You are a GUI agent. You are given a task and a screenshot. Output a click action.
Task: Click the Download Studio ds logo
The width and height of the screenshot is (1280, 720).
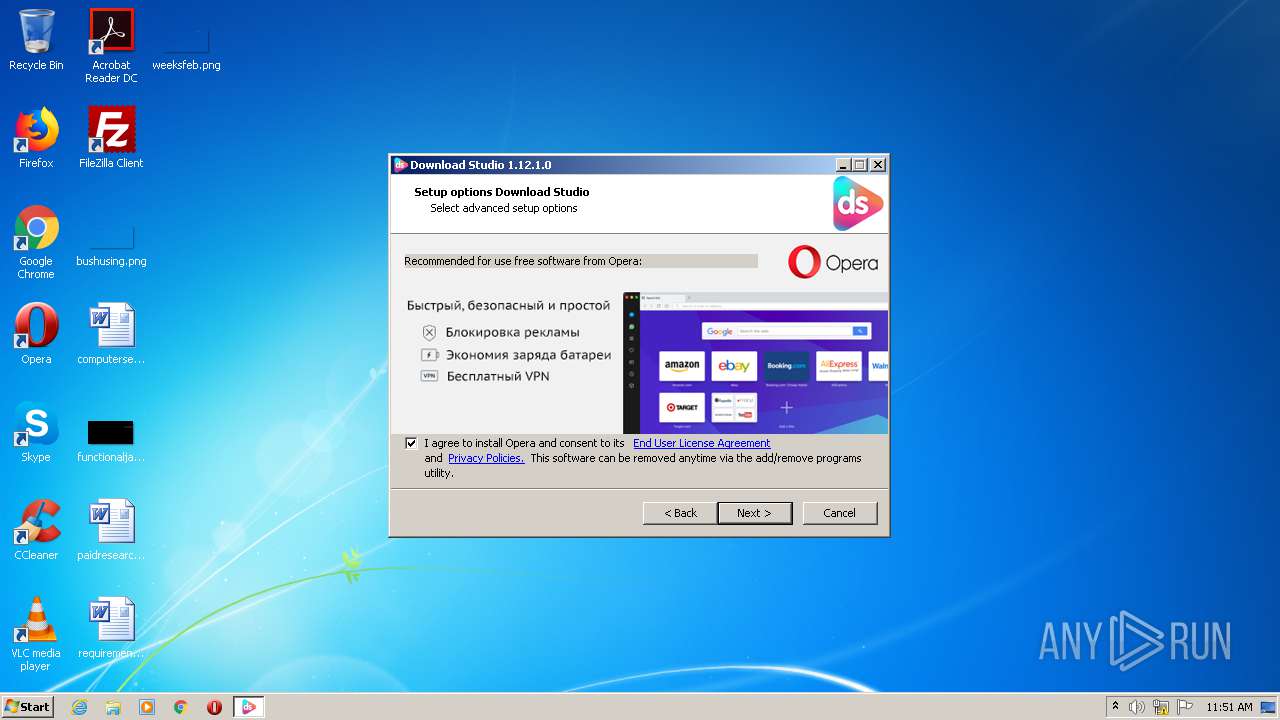[858, 204]
